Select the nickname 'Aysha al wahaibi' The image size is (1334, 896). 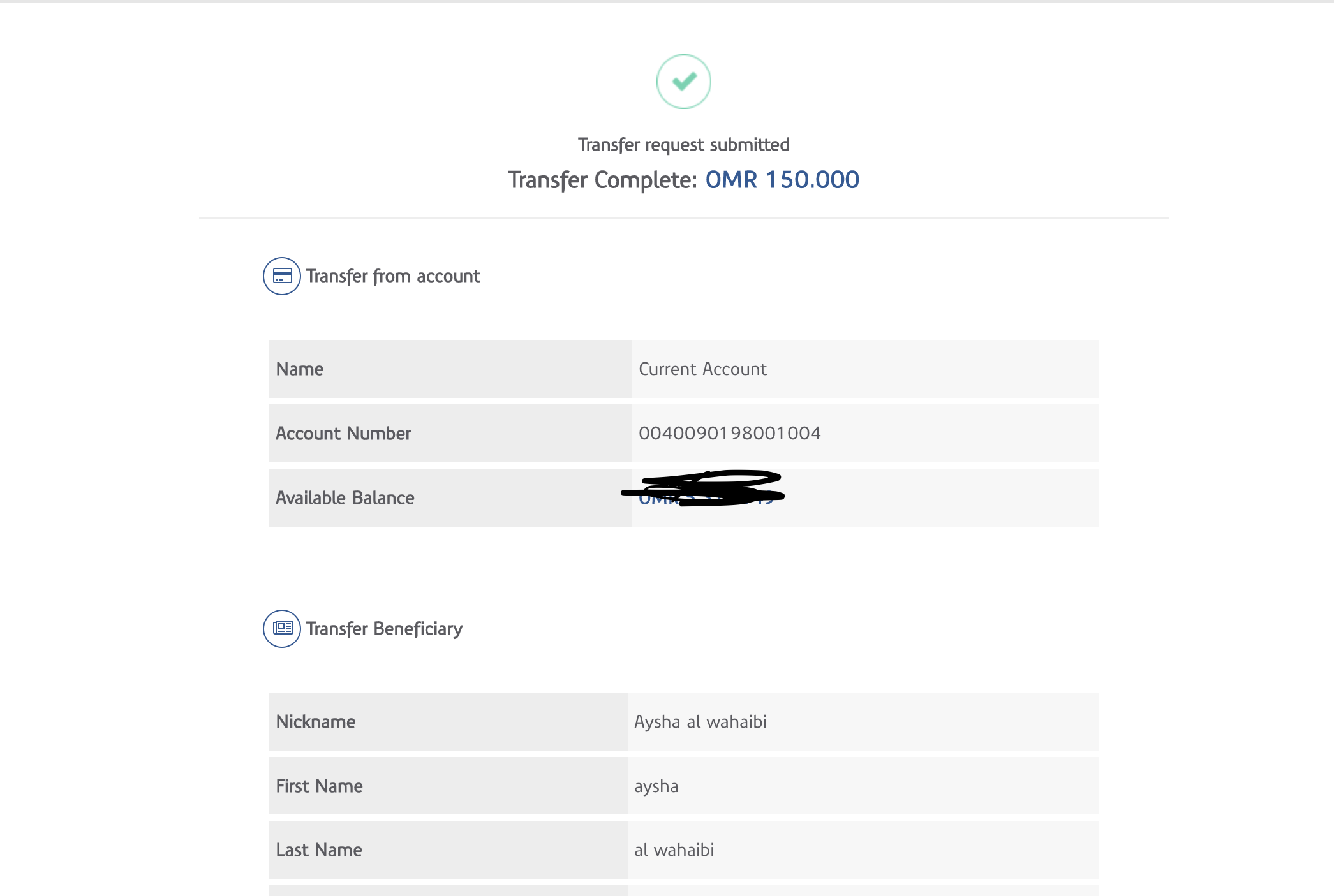700,722
